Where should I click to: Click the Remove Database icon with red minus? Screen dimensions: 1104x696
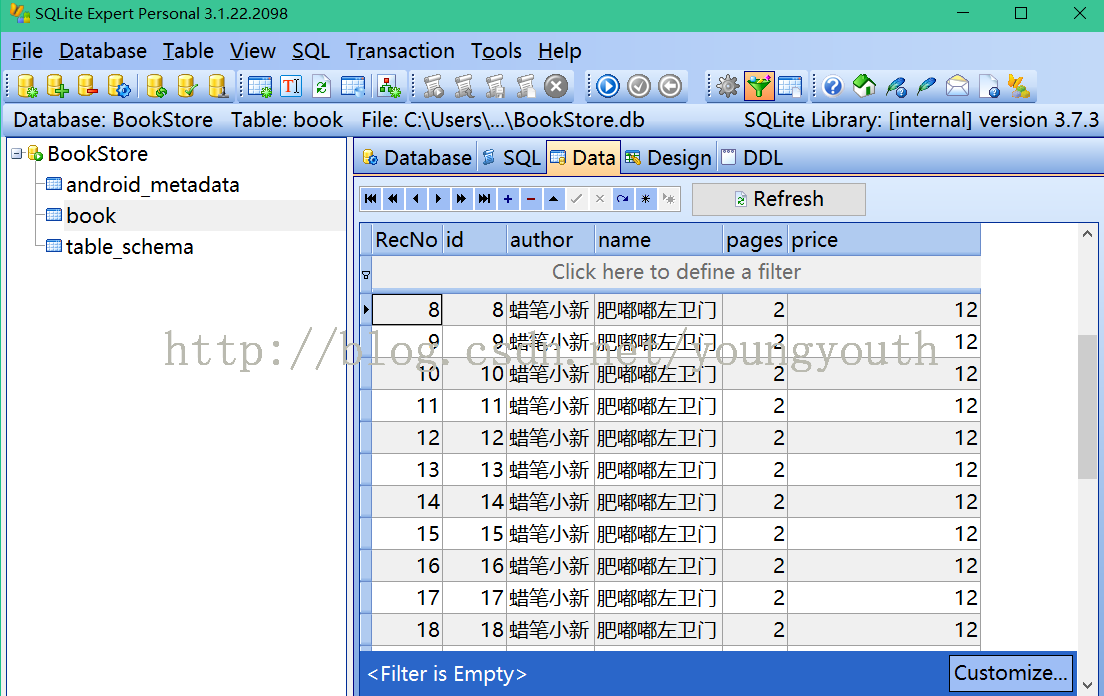click(87, 87)
